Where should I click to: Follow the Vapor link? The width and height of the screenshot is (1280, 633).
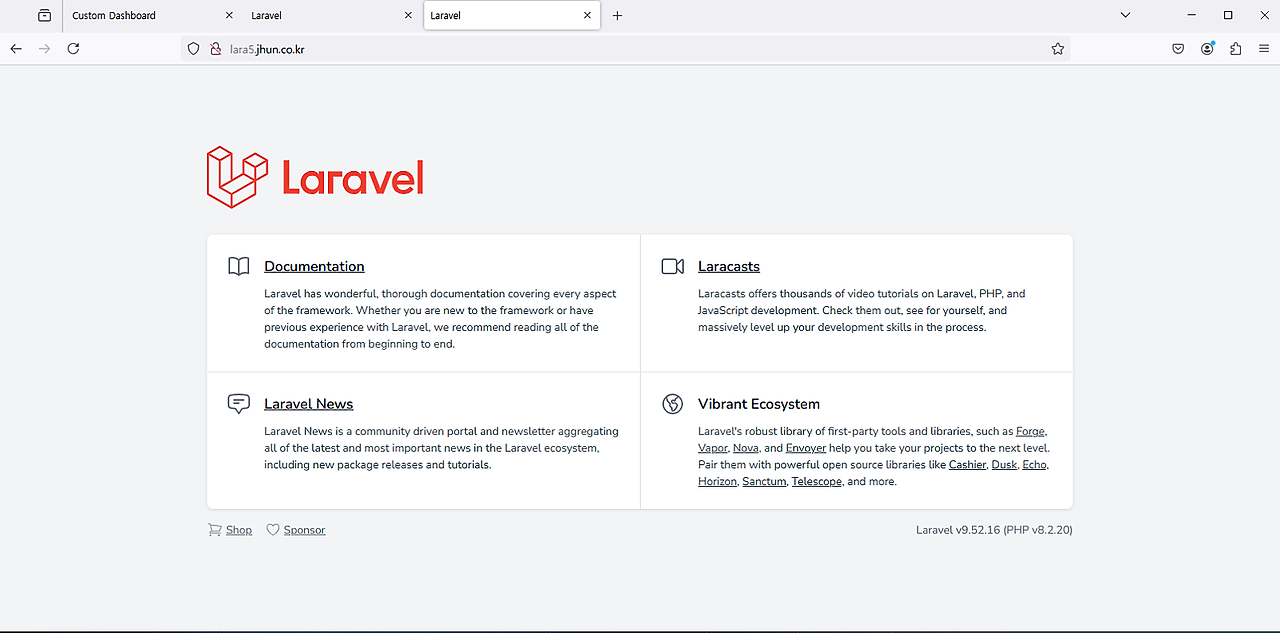click(712, 448)
